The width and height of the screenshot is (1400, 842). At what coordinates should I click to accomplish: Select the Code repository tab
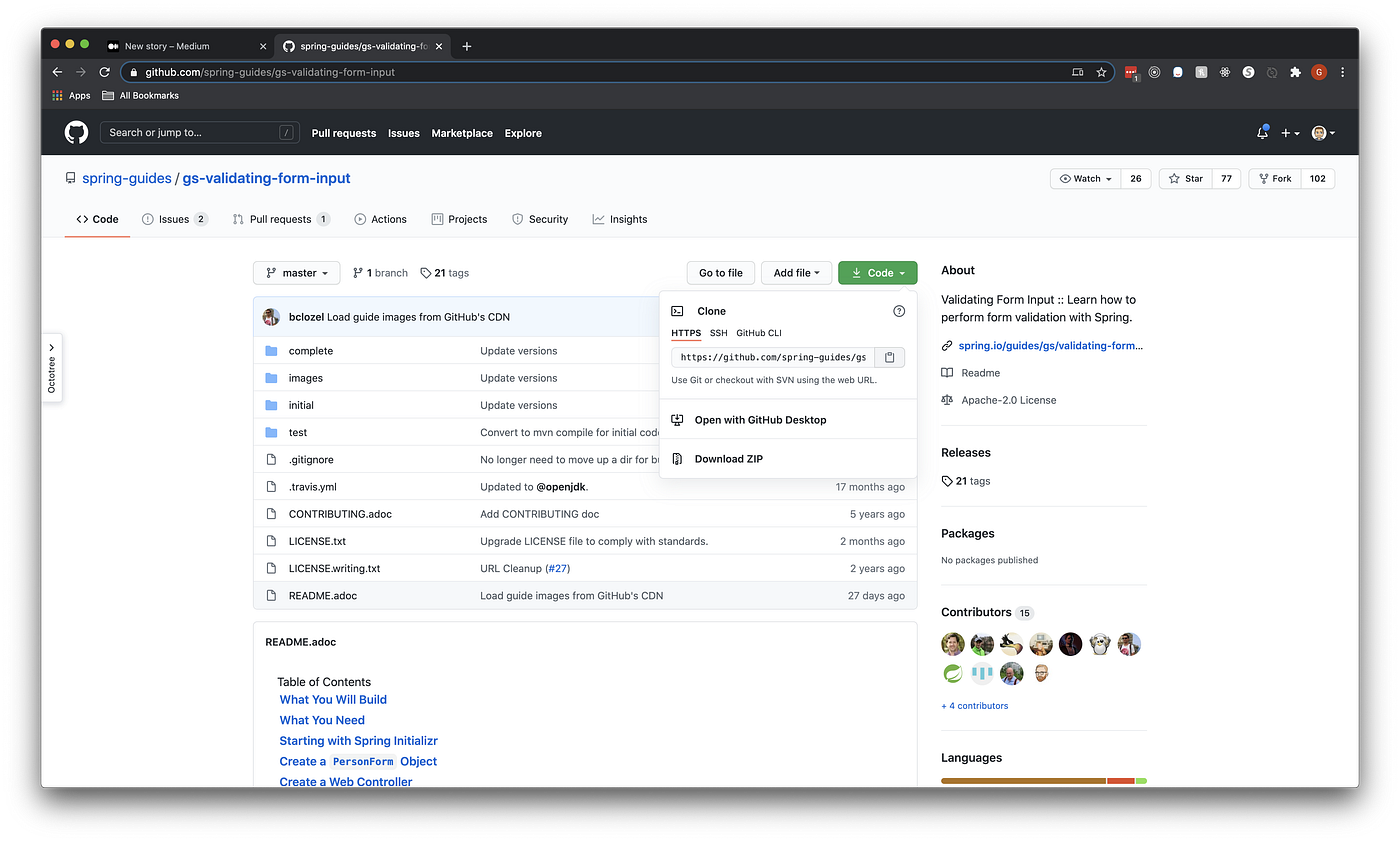(97, 219)
